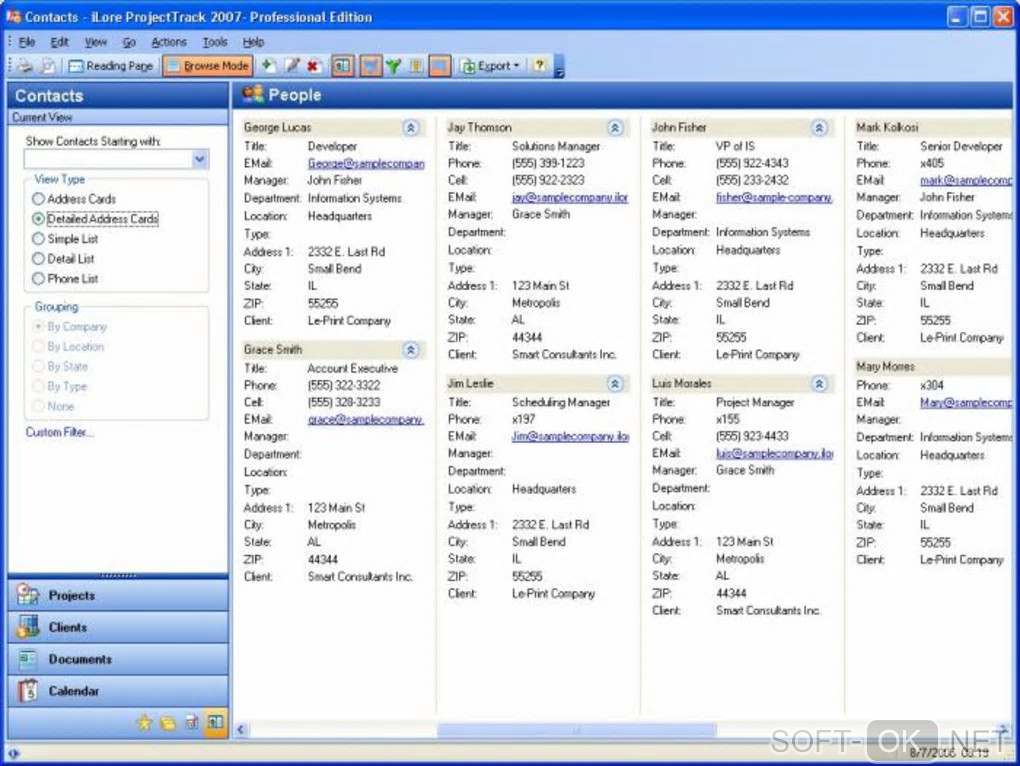
Task: Click the red X Delete contact icon
Action: [x=314, y=66]
